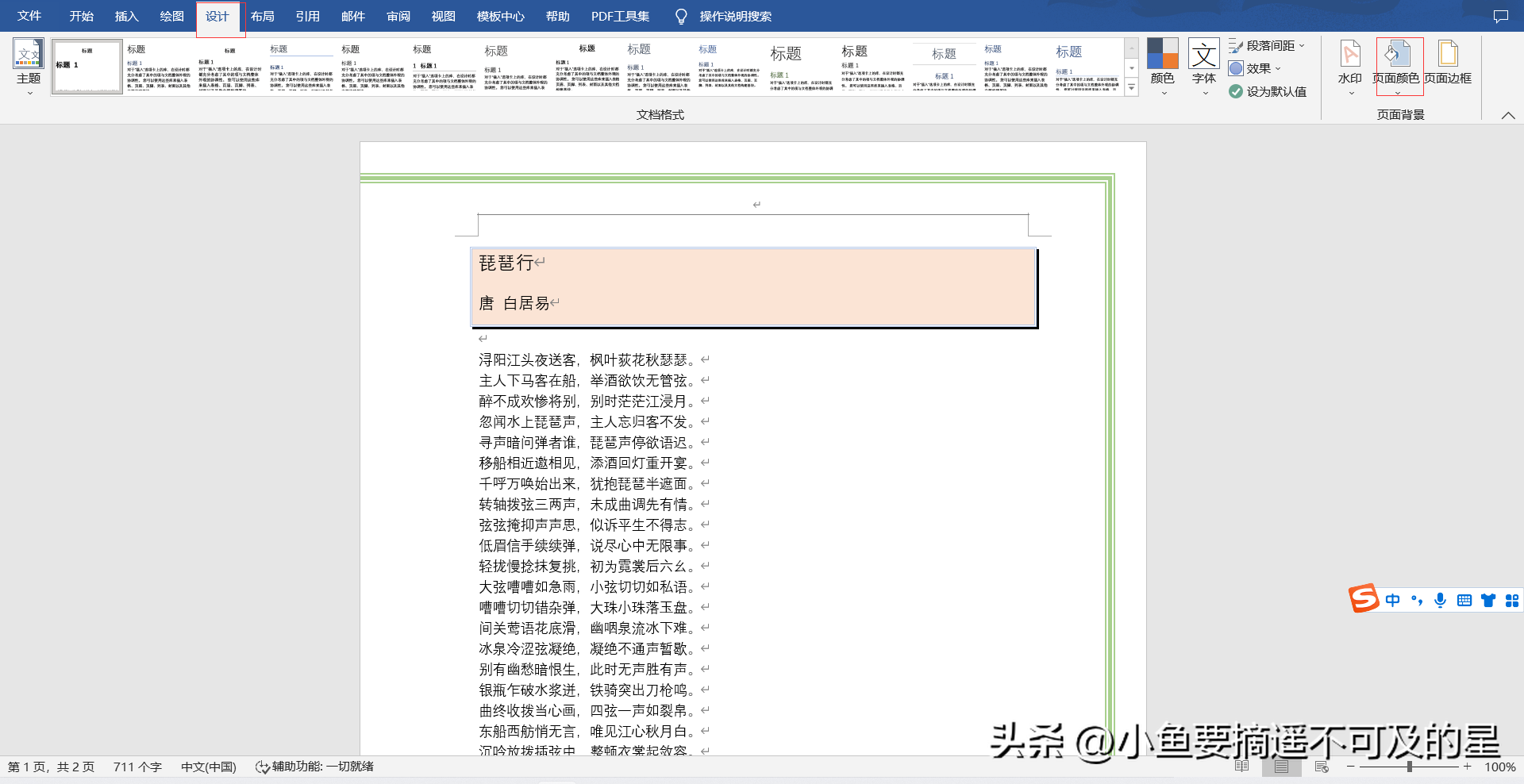Screen dimensions: 1524x784
Task: Switch to the 引用 tab
Action: click(x=307, y=16)
